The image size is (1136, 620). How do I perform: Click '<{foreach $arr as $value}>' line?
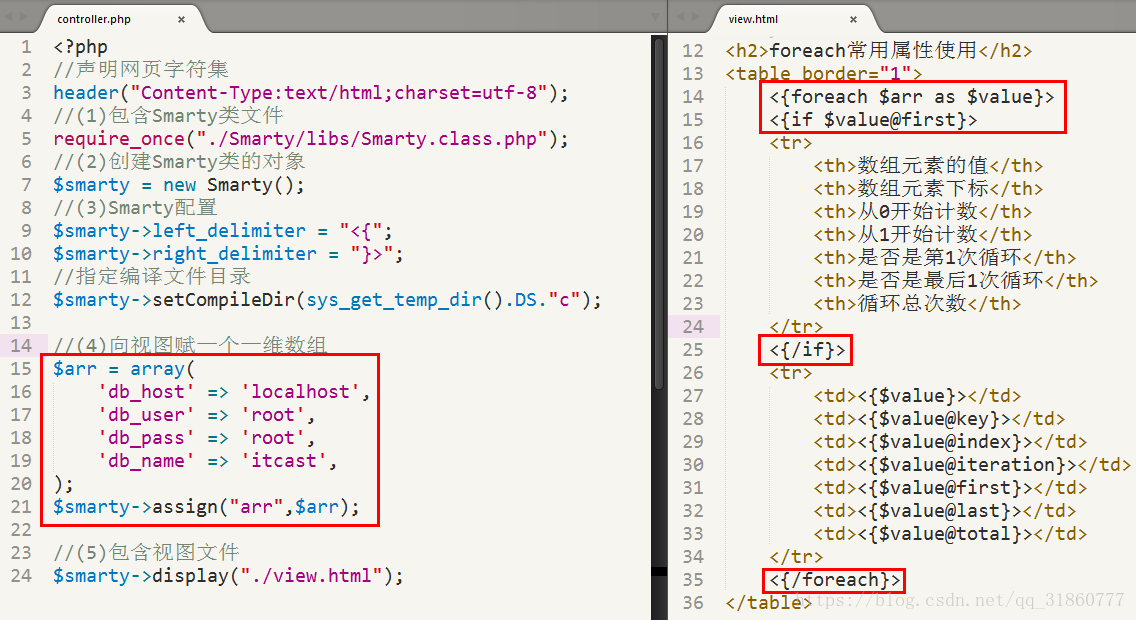(912, 97)
